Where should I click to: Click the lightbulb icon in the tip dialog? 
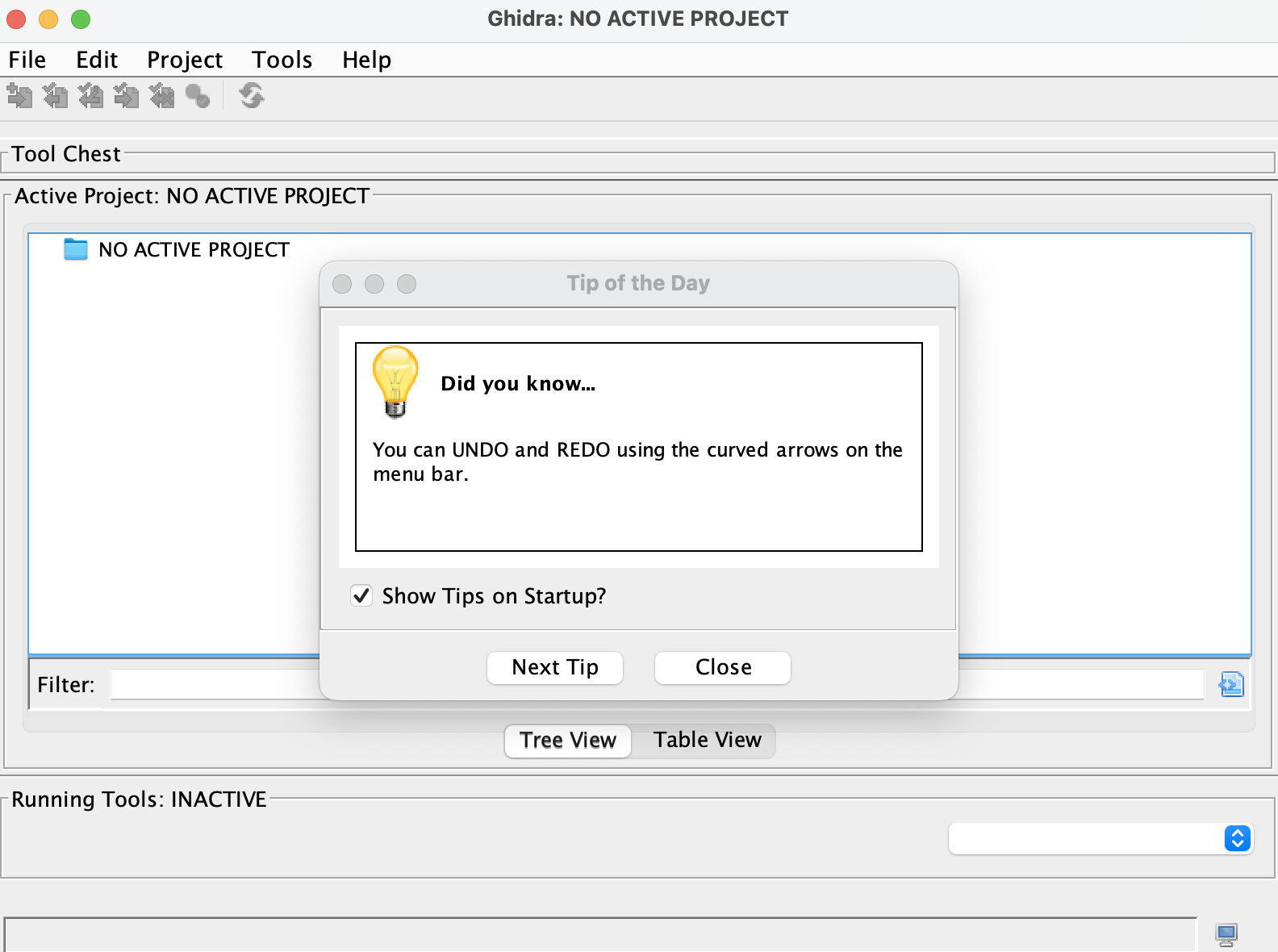tap(395, 382)
